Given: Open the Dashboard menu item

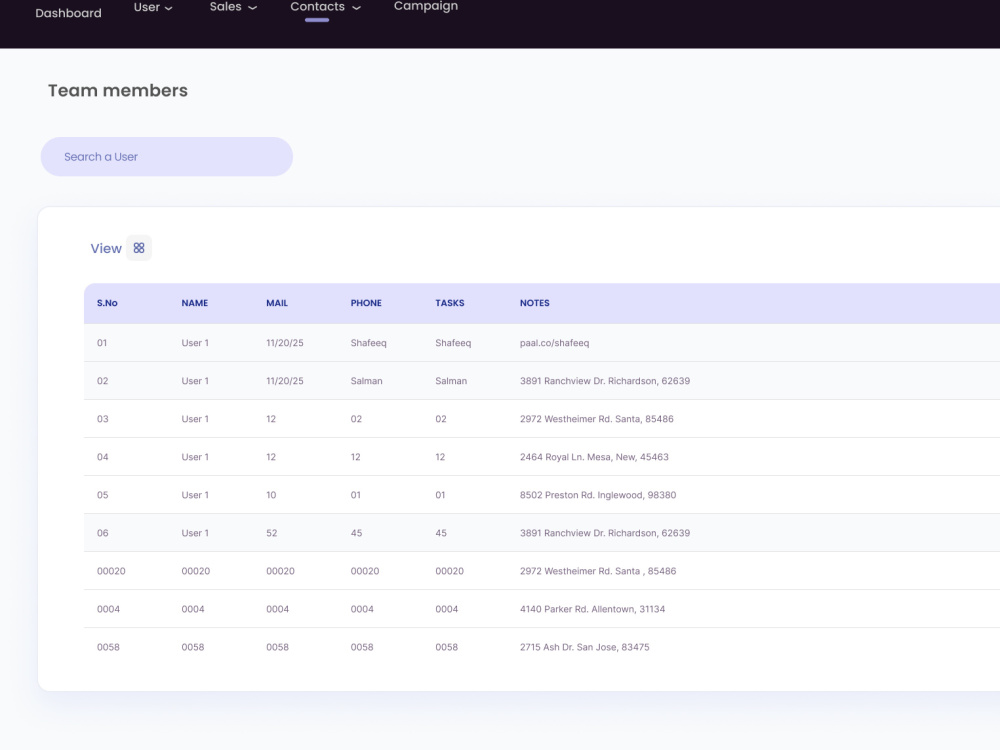Looking at the screenshot, I should pyautogui.click(x=68, y=13).
